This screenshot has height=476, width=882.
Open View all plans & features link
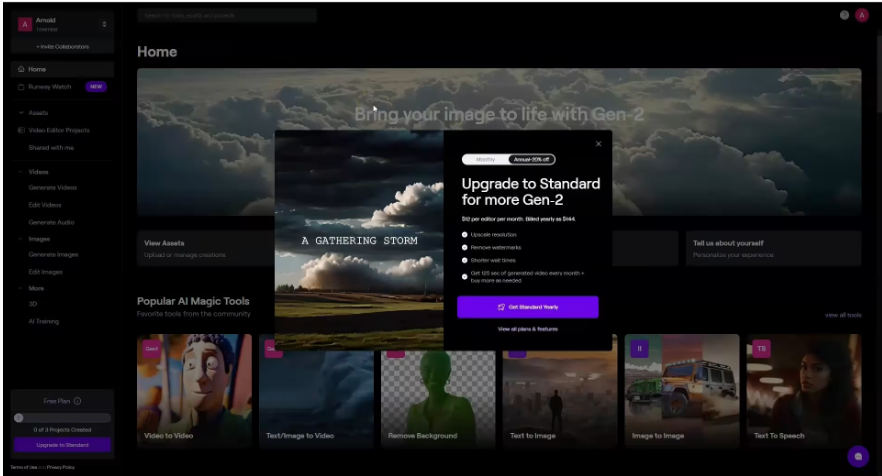tap(528, 329)
